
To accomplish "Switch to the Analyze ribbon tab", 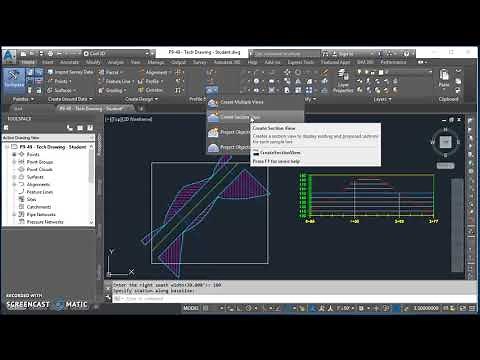I will (x=115, y=62).
